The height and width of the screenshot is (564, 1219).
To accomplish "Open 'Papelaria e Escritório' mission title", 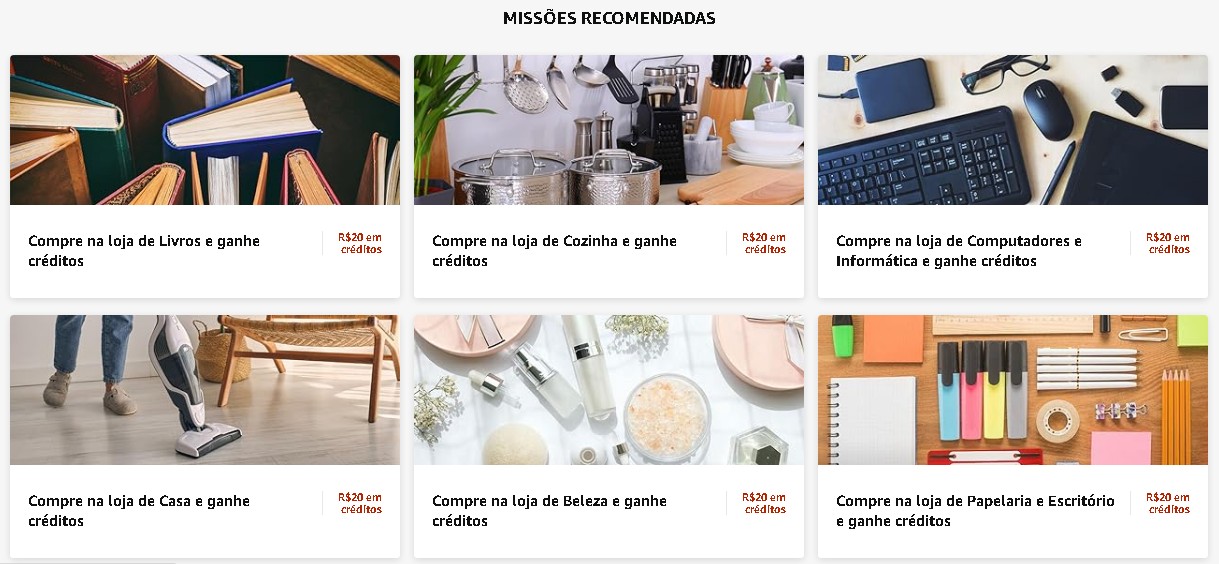I will tap(975, 511).
